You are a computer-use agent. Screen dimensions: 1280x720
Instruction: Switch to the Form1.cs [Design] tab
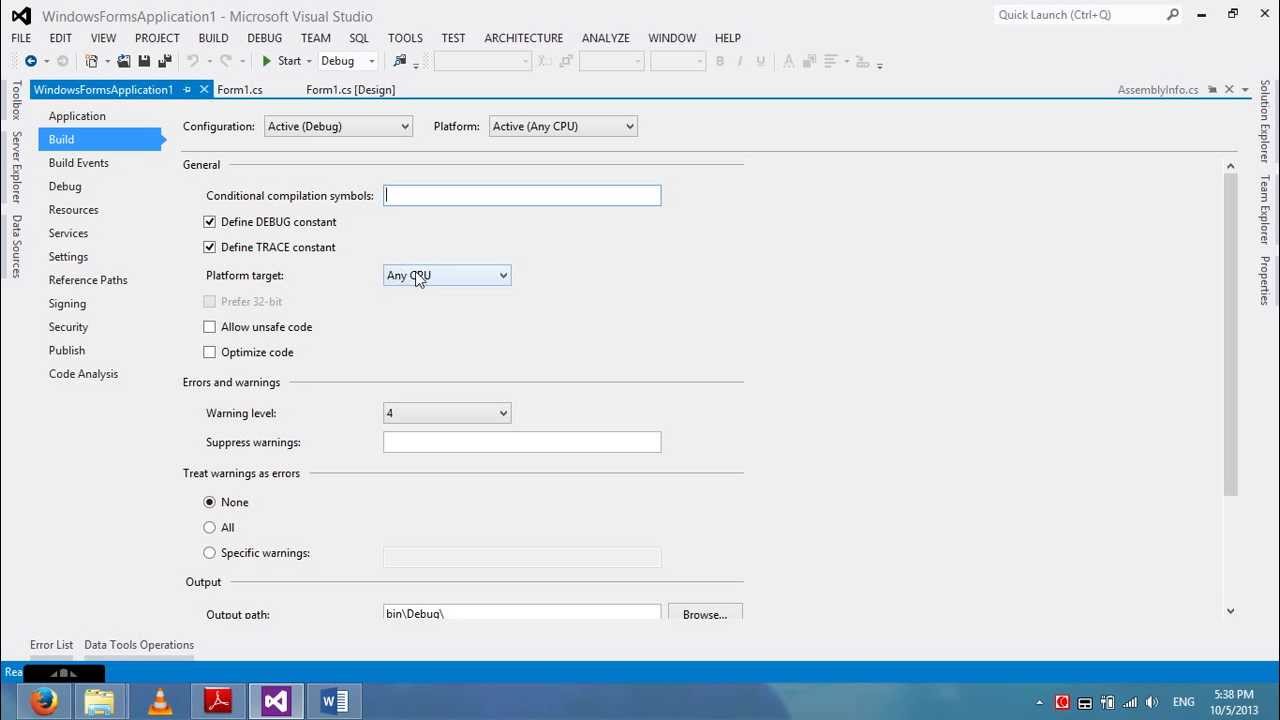click(350, 90)
